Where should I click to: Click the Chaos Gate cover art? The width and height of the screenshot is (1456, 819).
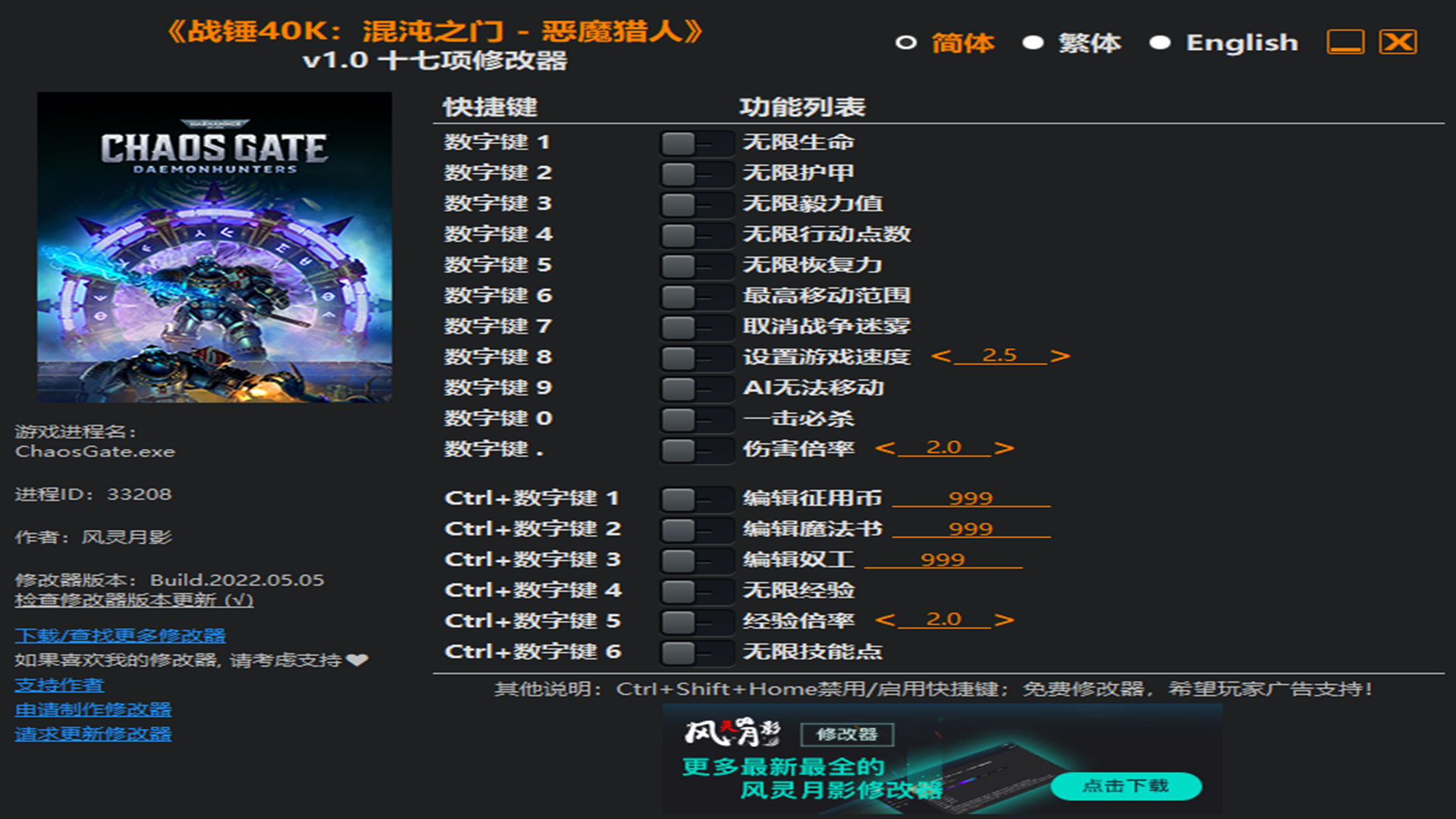coord(215,247)
